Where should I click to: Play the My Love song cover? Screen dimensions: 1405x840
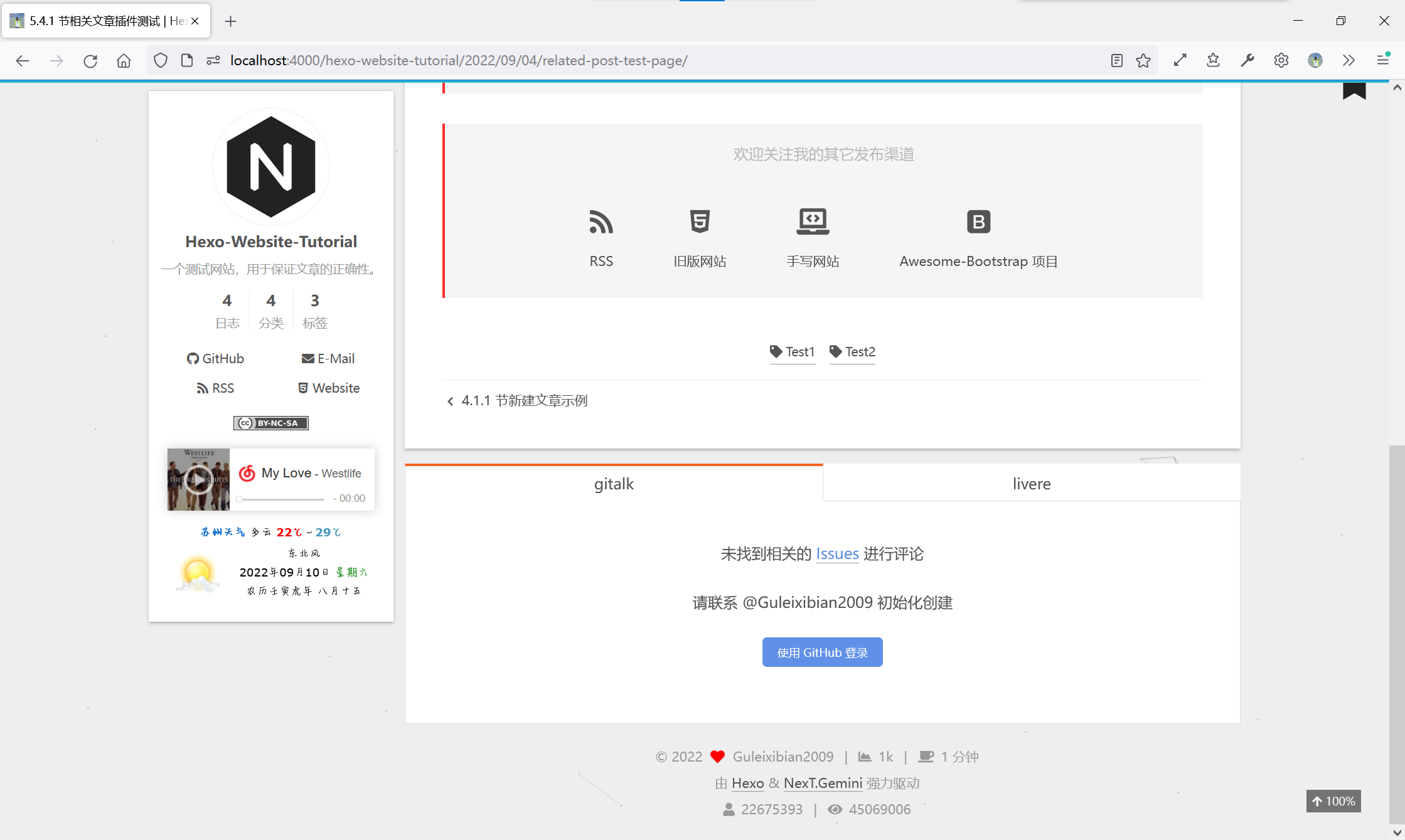pos(198,479)
